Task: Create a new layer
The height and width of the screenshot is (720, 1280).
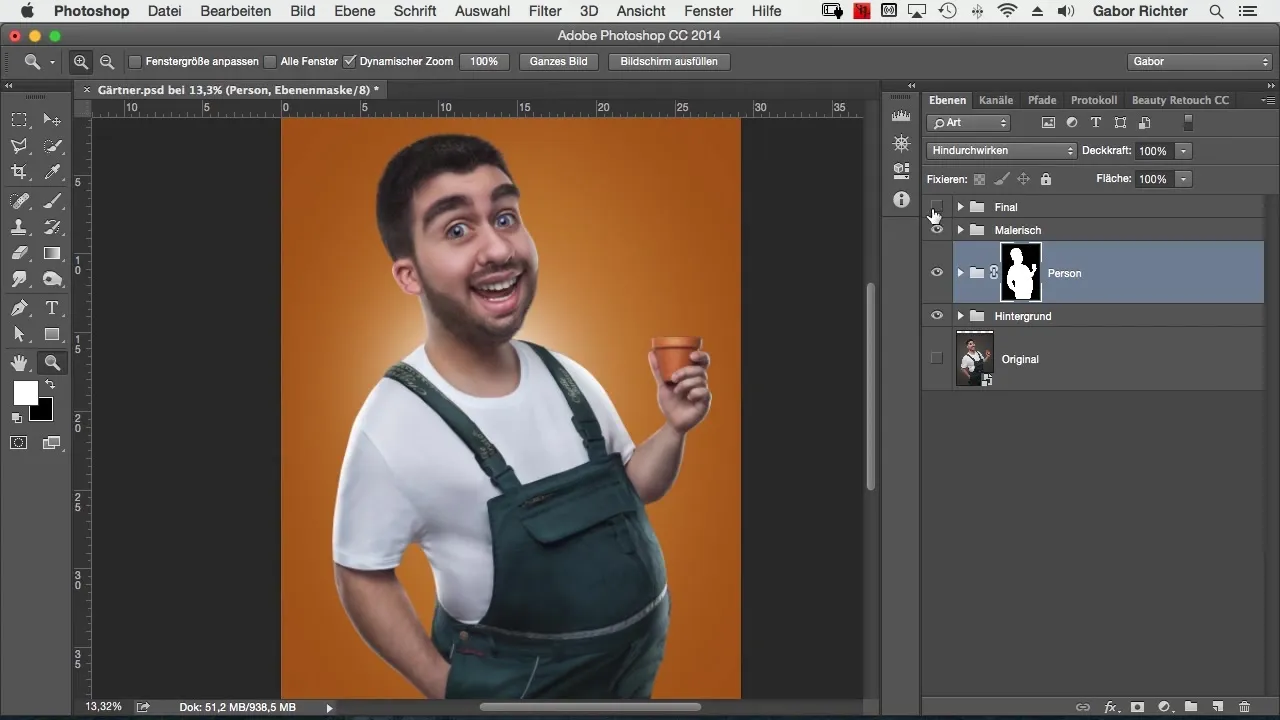Action: point(1217,707)
